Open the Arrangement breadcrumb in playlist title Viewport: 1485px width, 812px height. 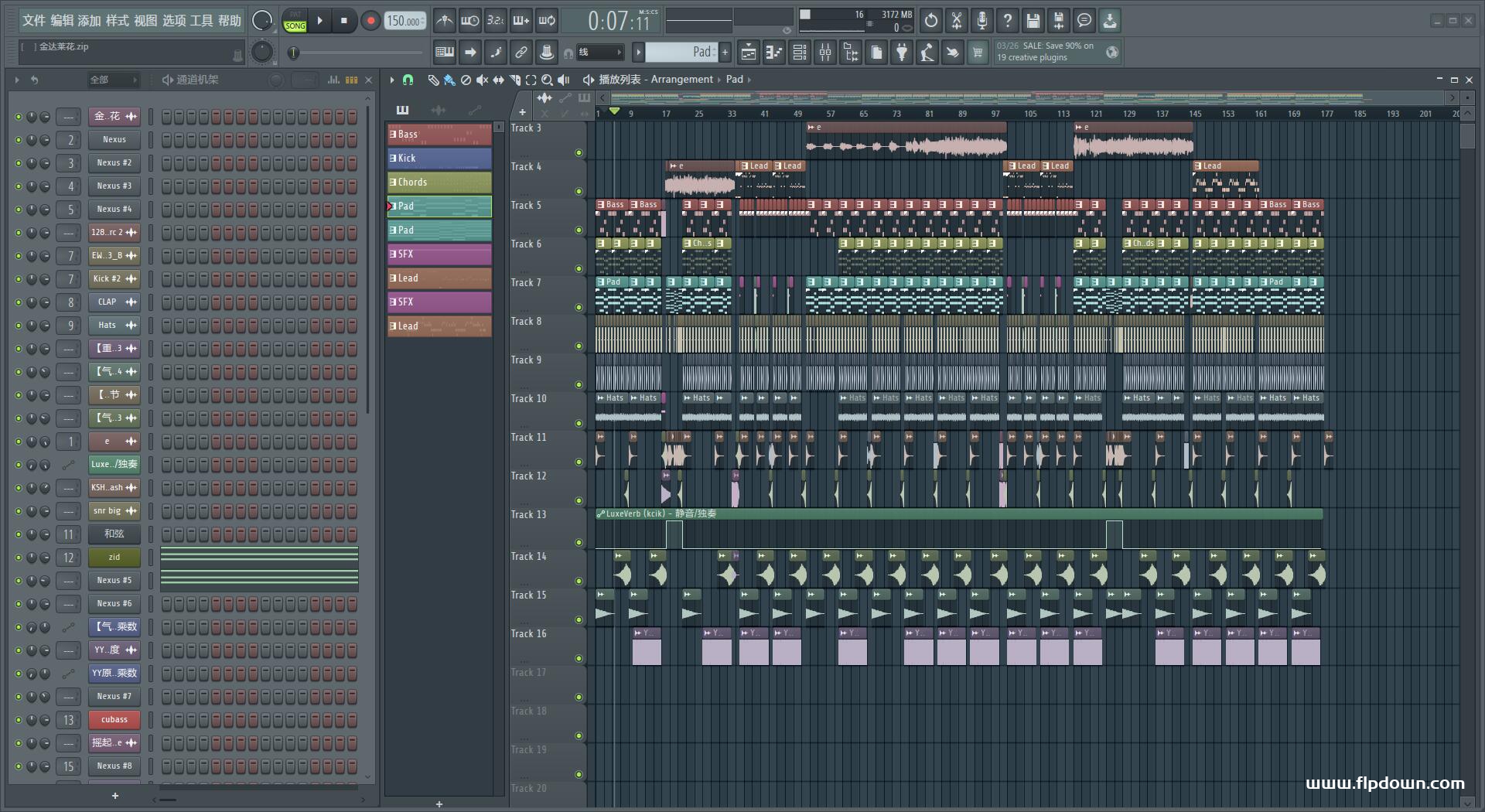pos(681,79)
